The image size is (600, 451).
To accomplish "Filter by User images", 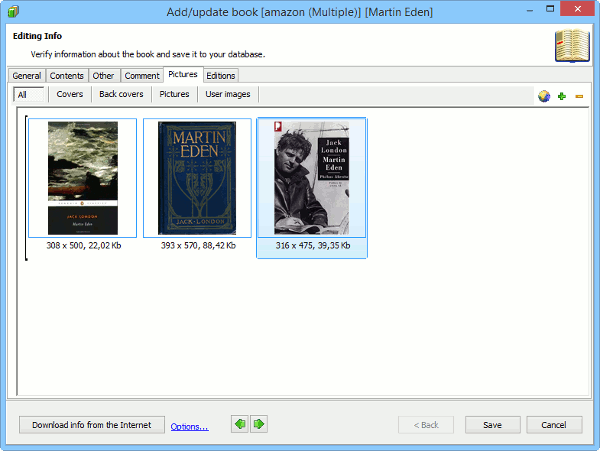I will click(x=228, y=94).
